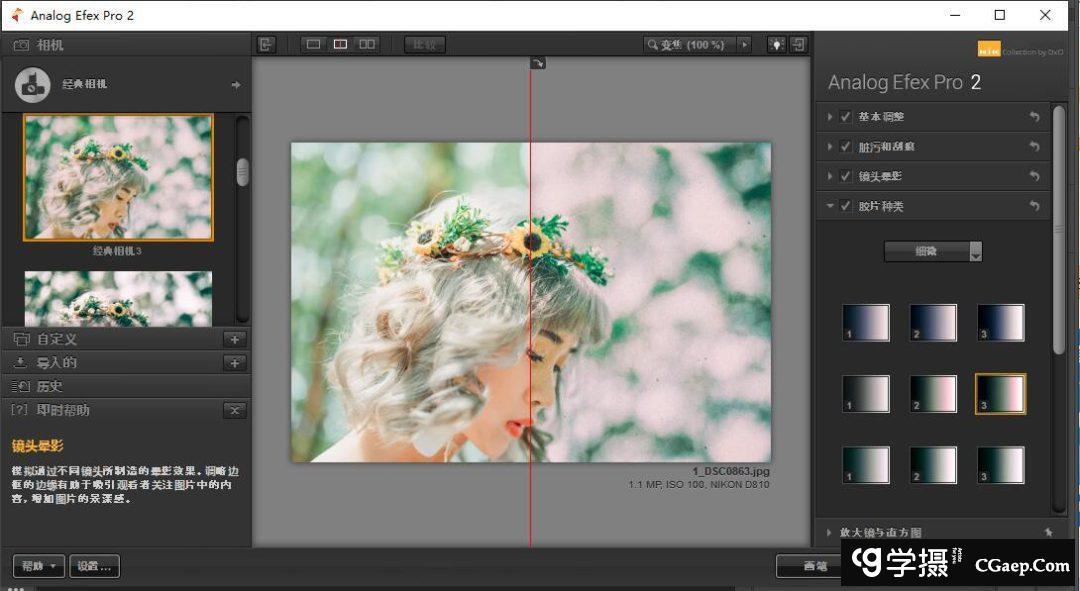
Task: Disable the 脏污和刮痕 checkbox
Action: coord(846,147)
